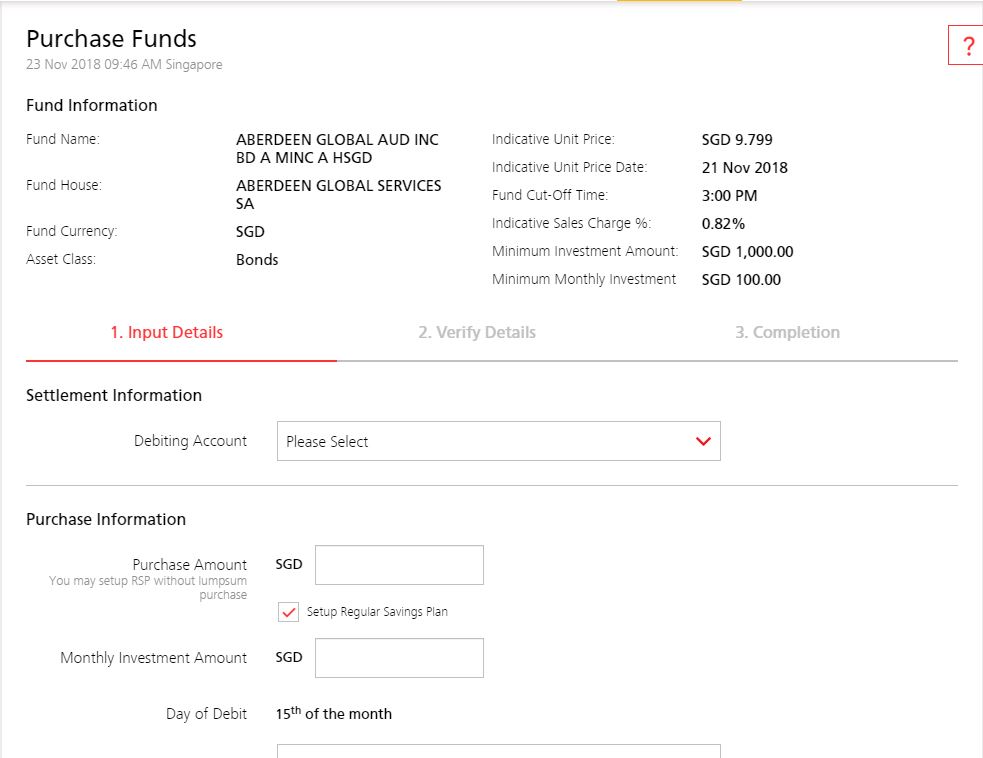Click the cut-off time 3:00 PM
This screenshot has height=758, width=983.
click(x=730, y=196)
